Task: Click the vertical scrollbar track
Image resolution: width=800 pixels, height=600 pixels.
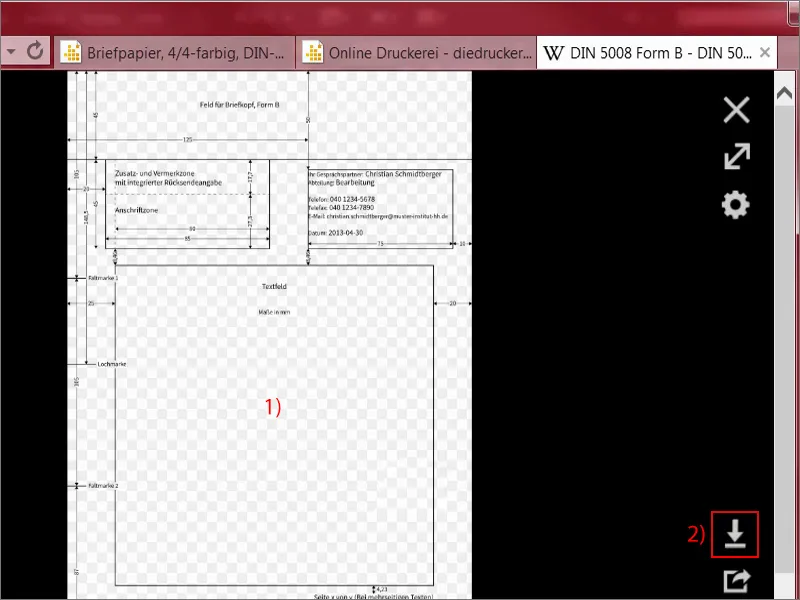Action: pos(784,337)
